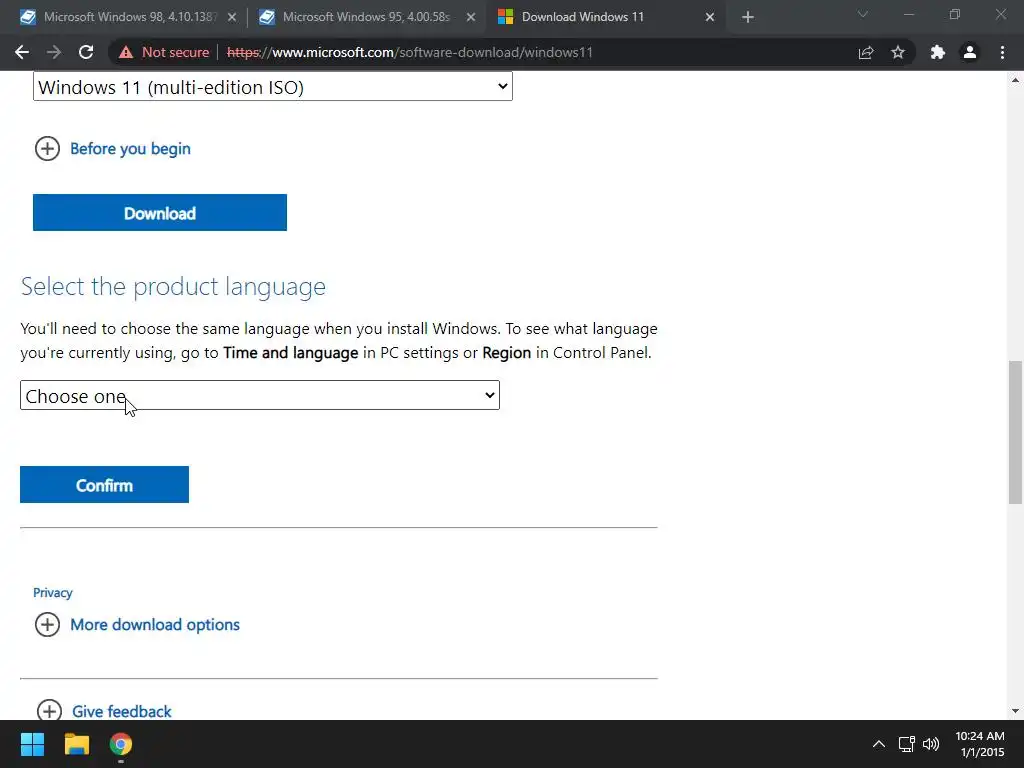Open the tab search chevron

[x=863, y=14]
